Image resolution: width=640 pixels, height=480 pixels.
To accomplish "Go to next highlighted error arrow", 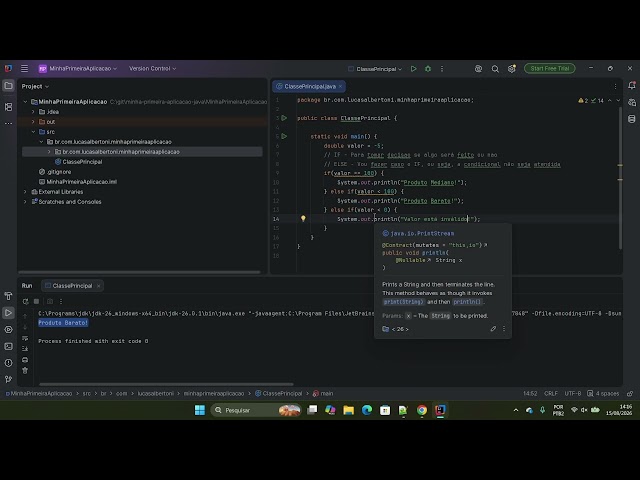I will point(618,100).
